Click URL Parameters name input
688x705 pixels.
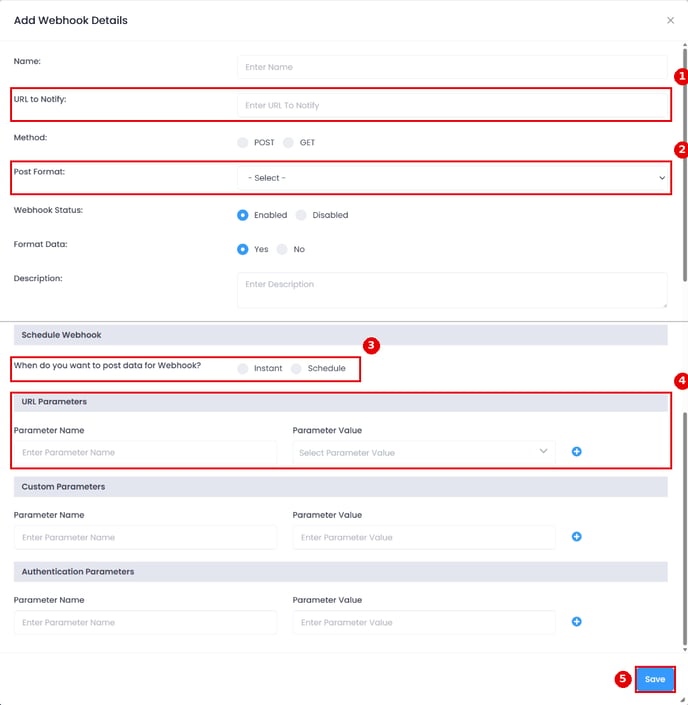pyautogui.click(x=145, y=452)
